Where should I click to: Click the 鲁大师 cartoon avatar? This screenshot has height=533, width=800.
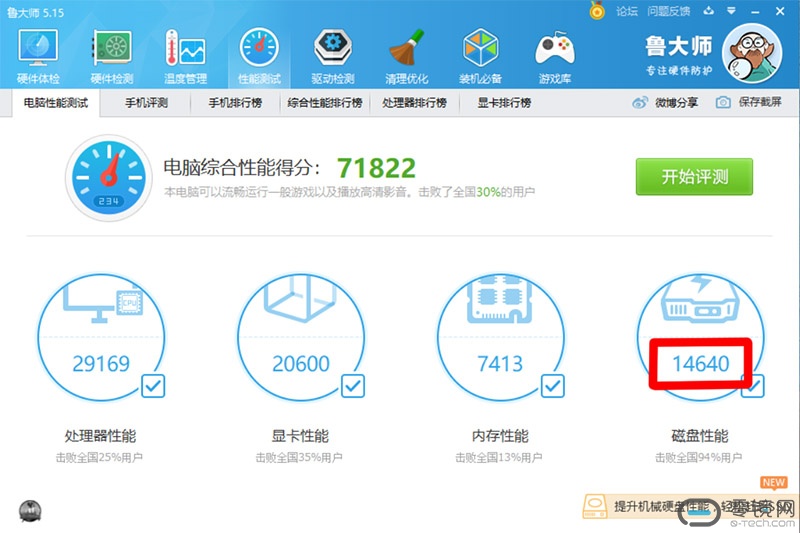pos(752,53)
